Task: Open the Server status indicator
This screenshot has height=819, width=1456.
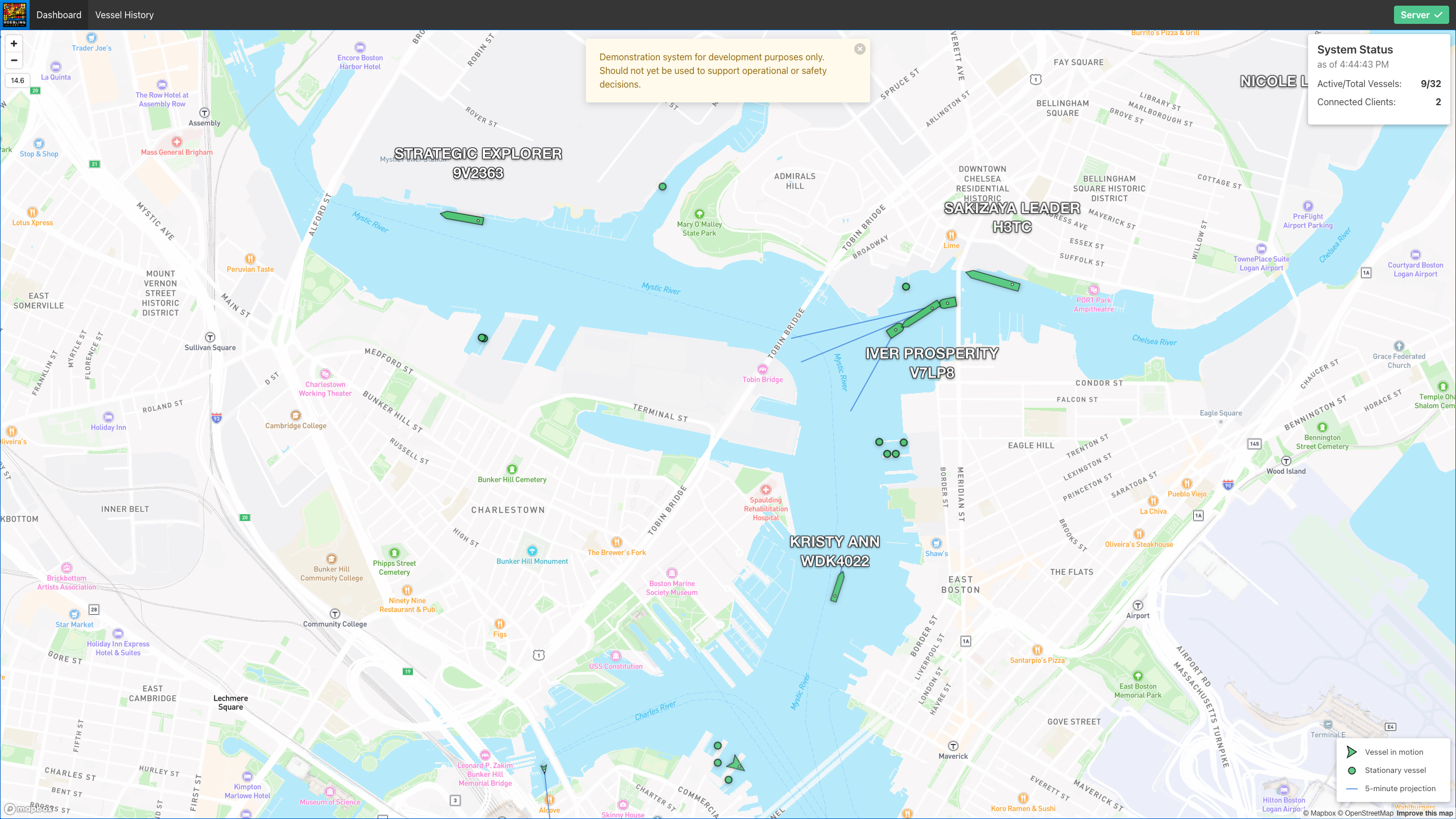Action: tap(1421, 14)
